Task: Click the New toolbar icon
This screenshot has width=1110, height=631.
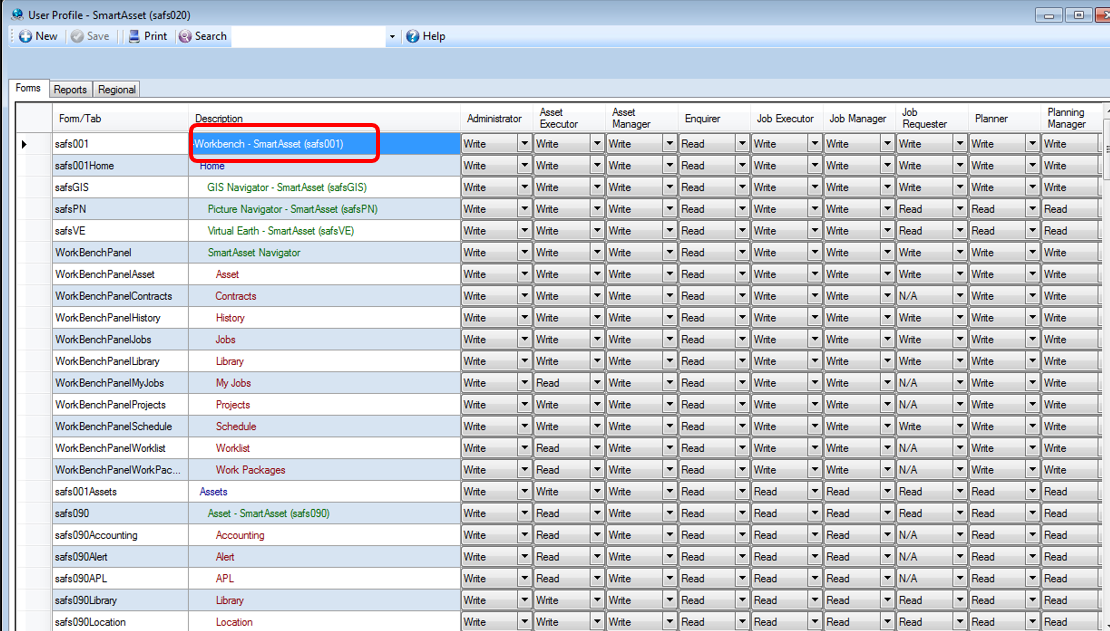Action: [25, 36]
